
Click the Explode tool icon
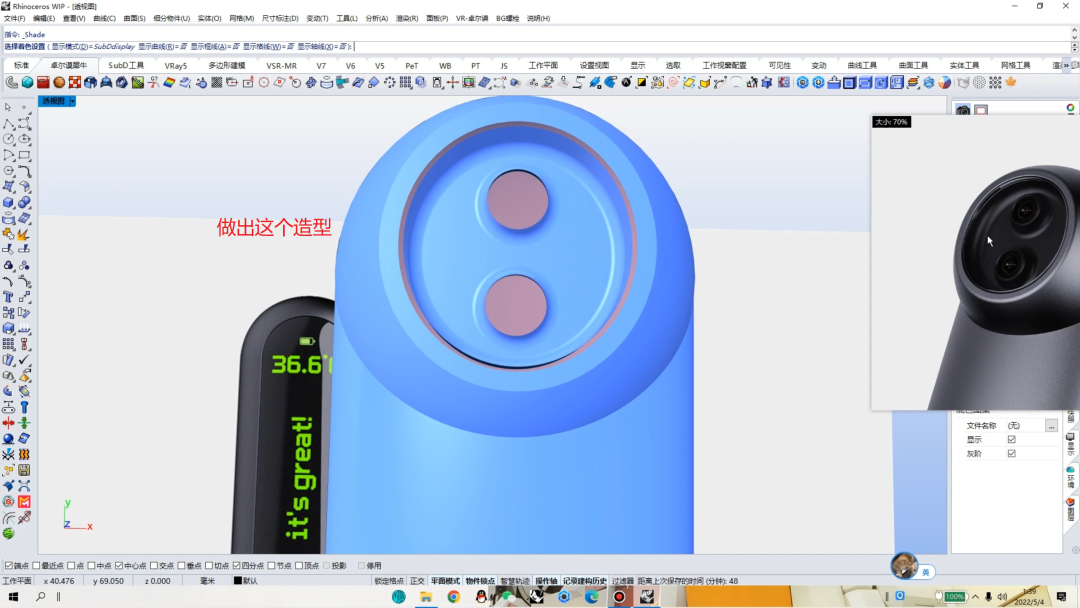pyautogui.click(x=24, y=234)
